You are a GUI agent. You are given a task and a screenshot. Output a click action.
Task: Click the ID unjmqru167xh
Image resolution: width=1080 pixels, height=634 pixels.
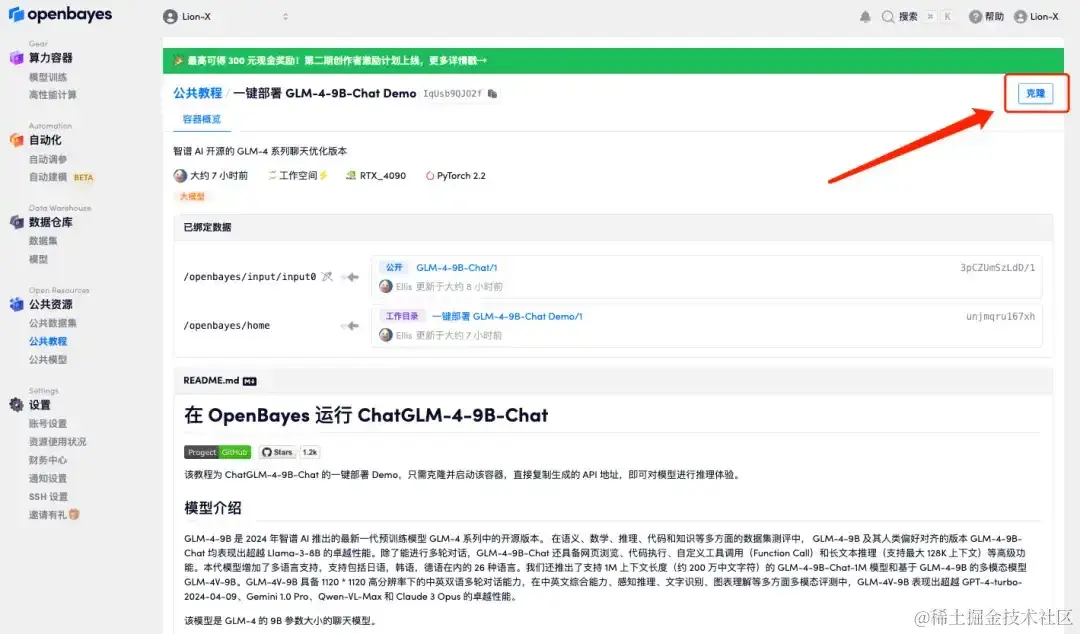pos(1000,316)
